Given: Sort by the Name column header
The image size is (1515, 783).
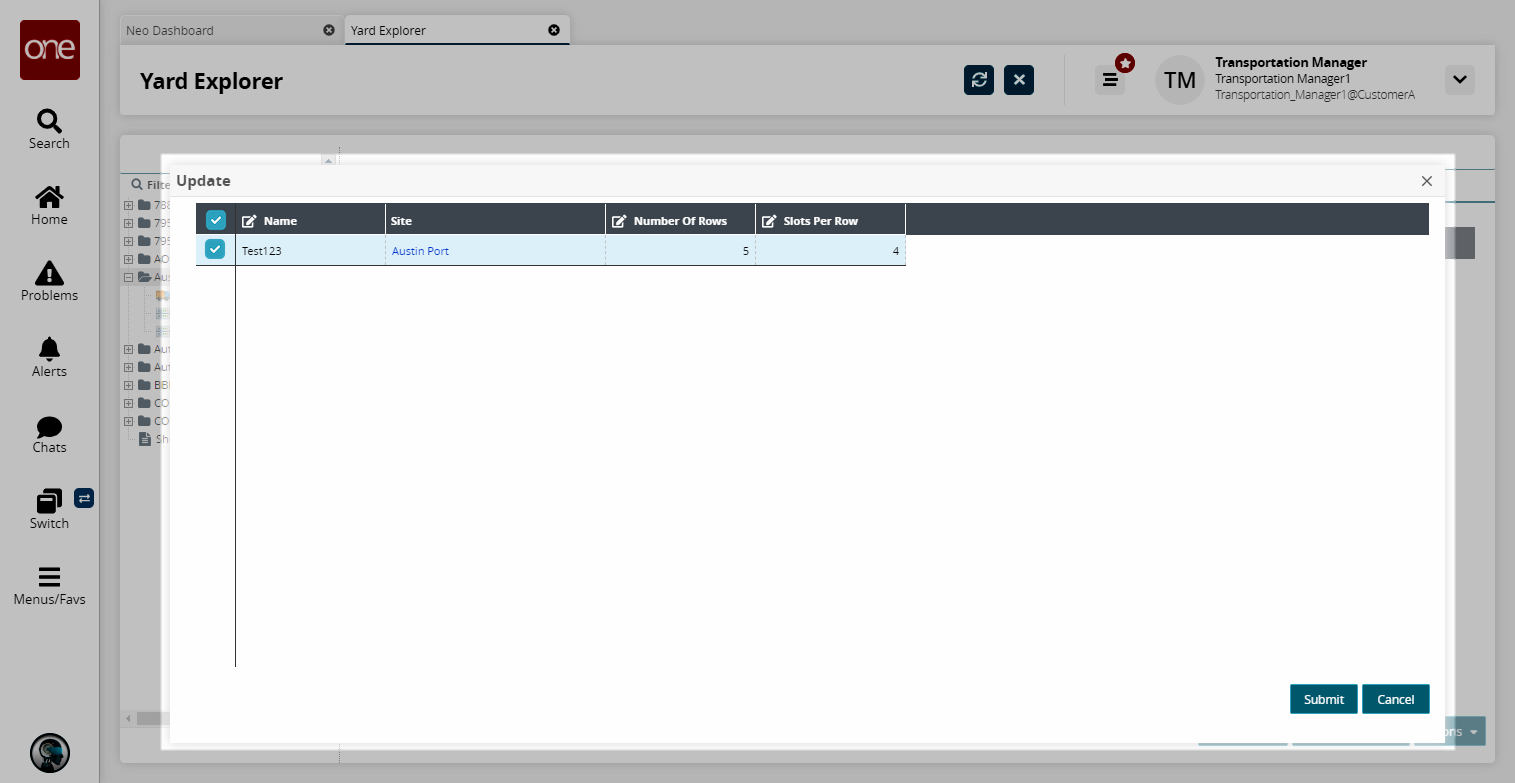Looking at the screenshot, I should [310, 220].
